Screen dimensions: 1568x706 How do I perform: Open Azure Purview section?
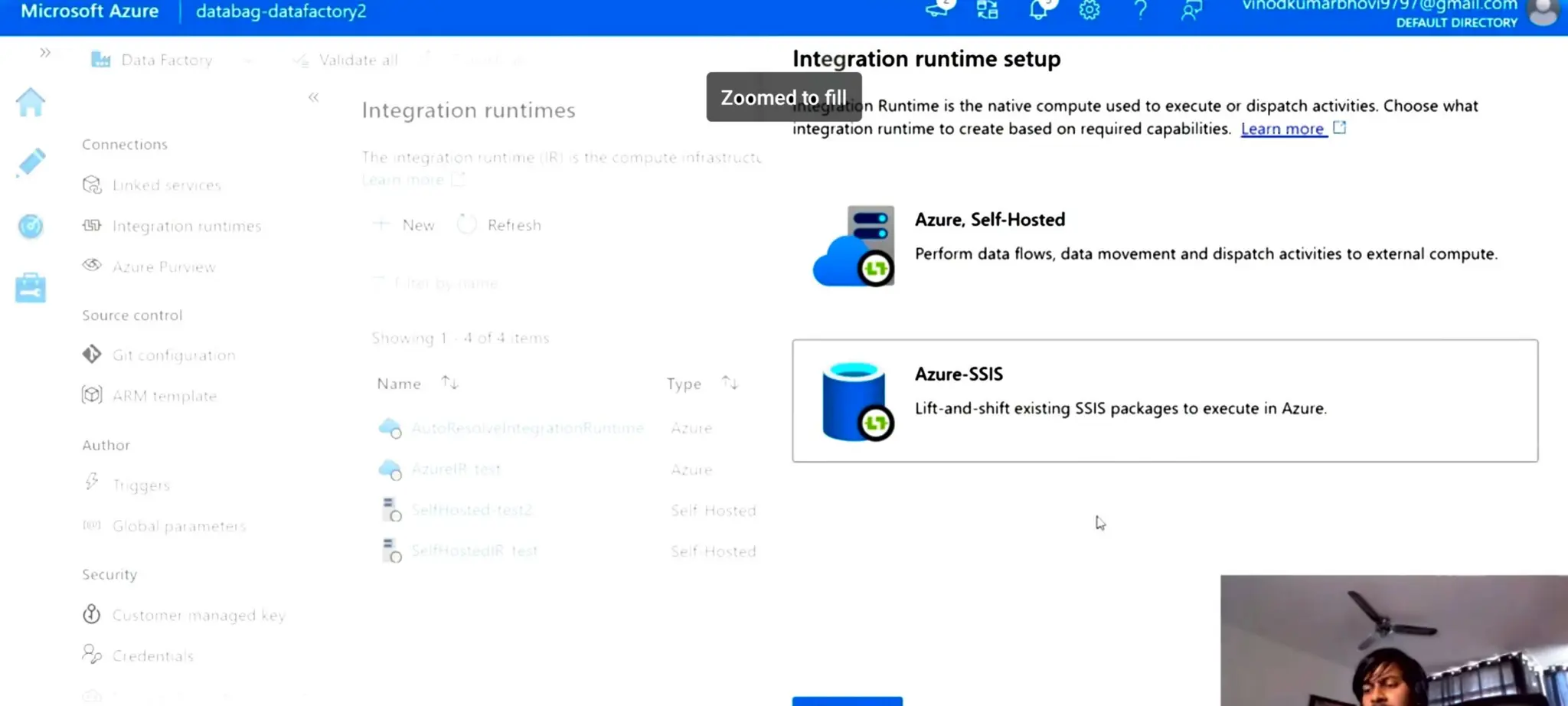coord(164,266)
